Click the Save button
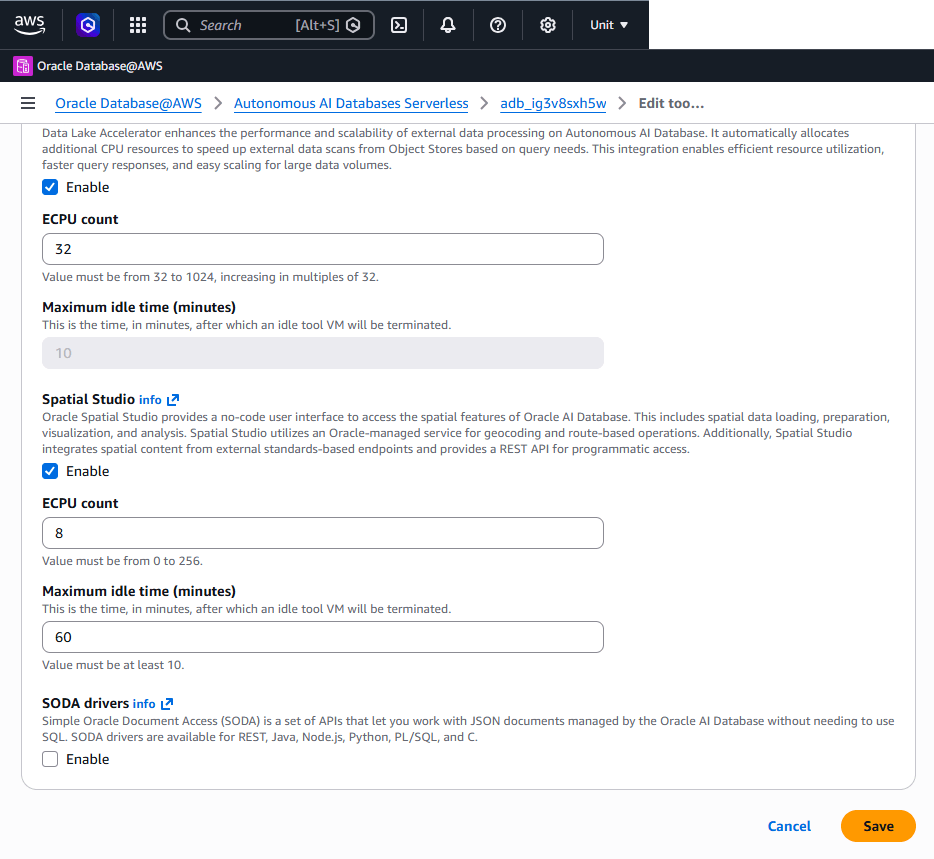Viewport: 934px width, 859px height. click(879, 826)
